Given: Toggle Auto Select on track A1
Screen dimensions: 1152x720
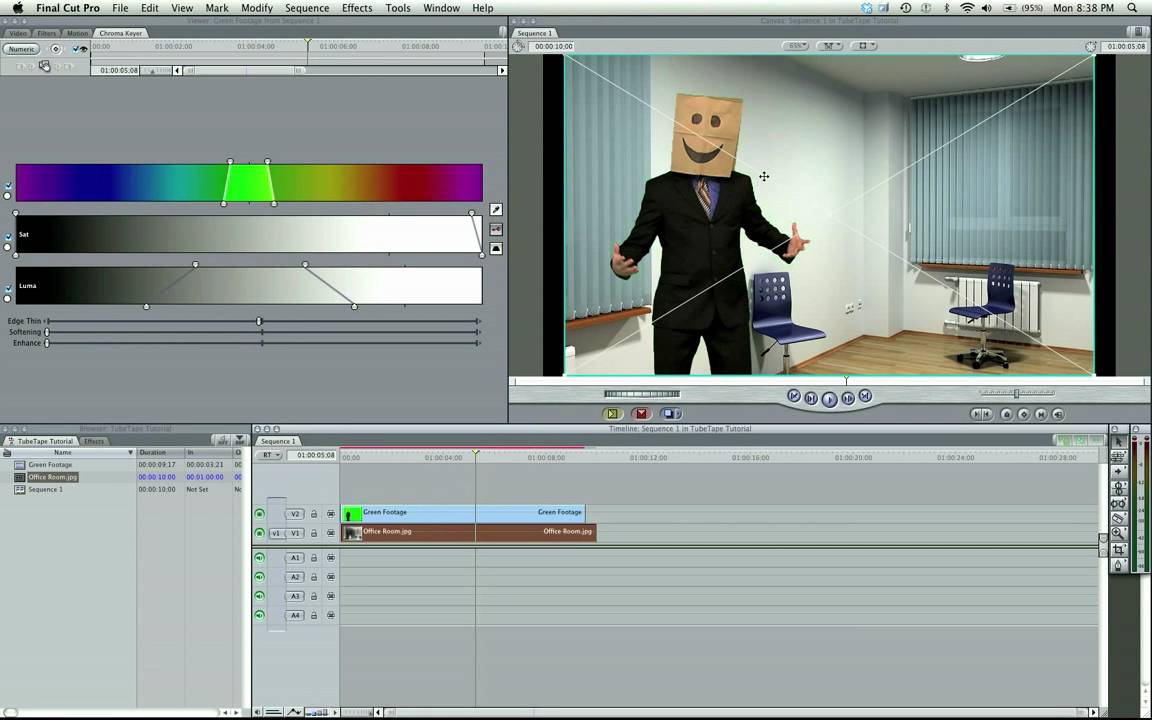Looking at the screenshot, I should (331, 558).
